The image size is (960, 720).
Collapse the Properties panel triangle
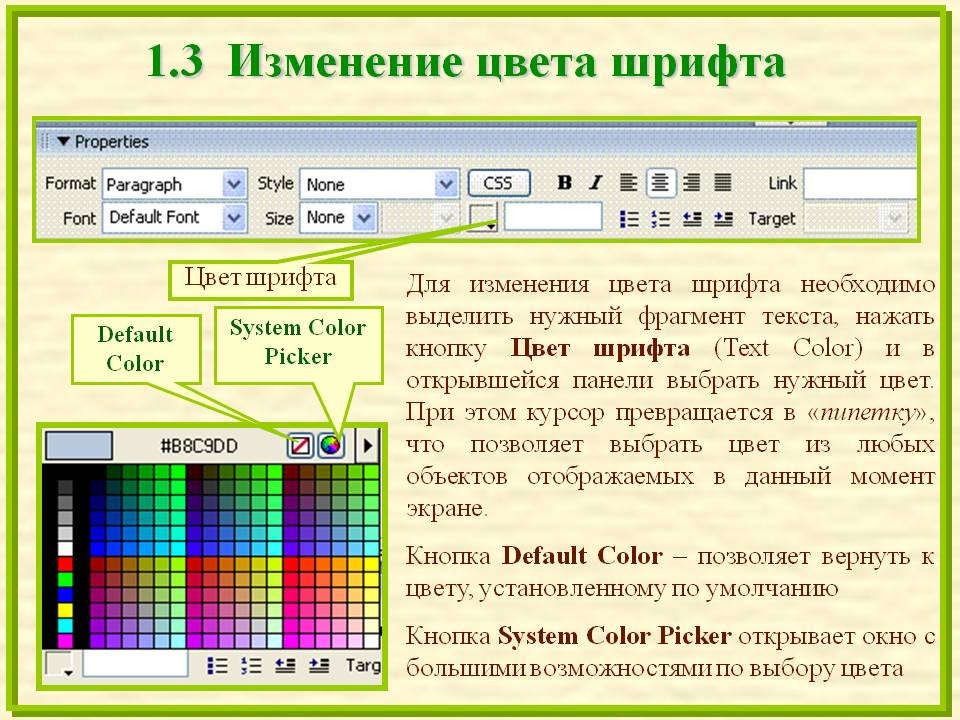pyautogui.click(x=63, y=141)
